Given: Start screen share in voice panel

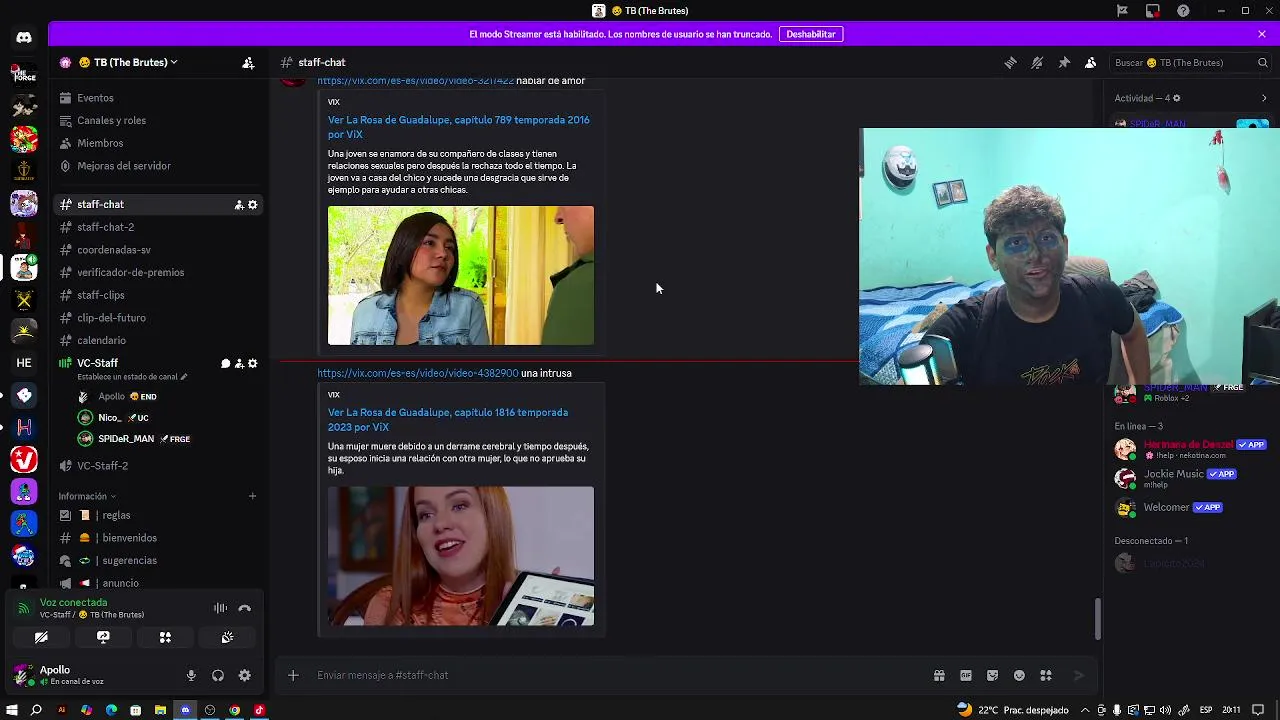Looking at the screenshot, I should click(103, 637).
